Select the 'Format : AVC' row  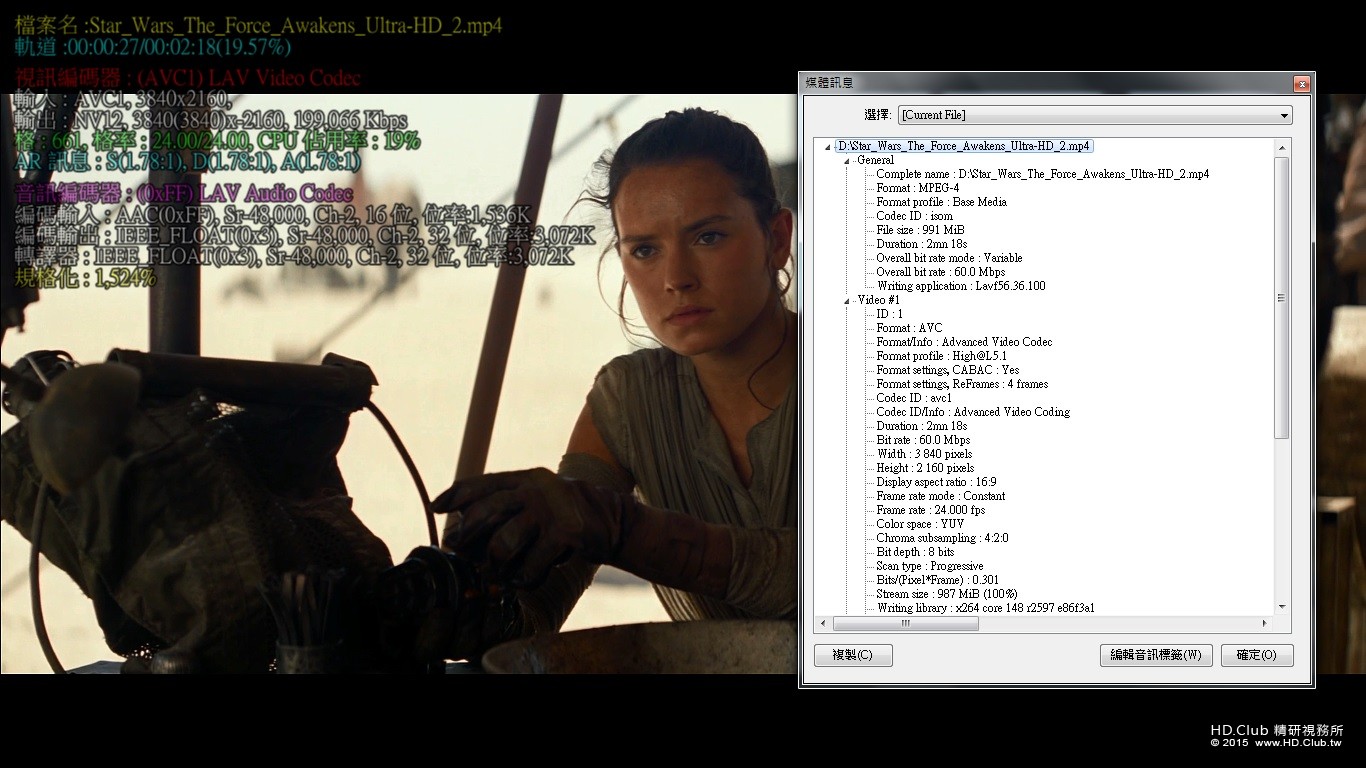pos(909,328)
